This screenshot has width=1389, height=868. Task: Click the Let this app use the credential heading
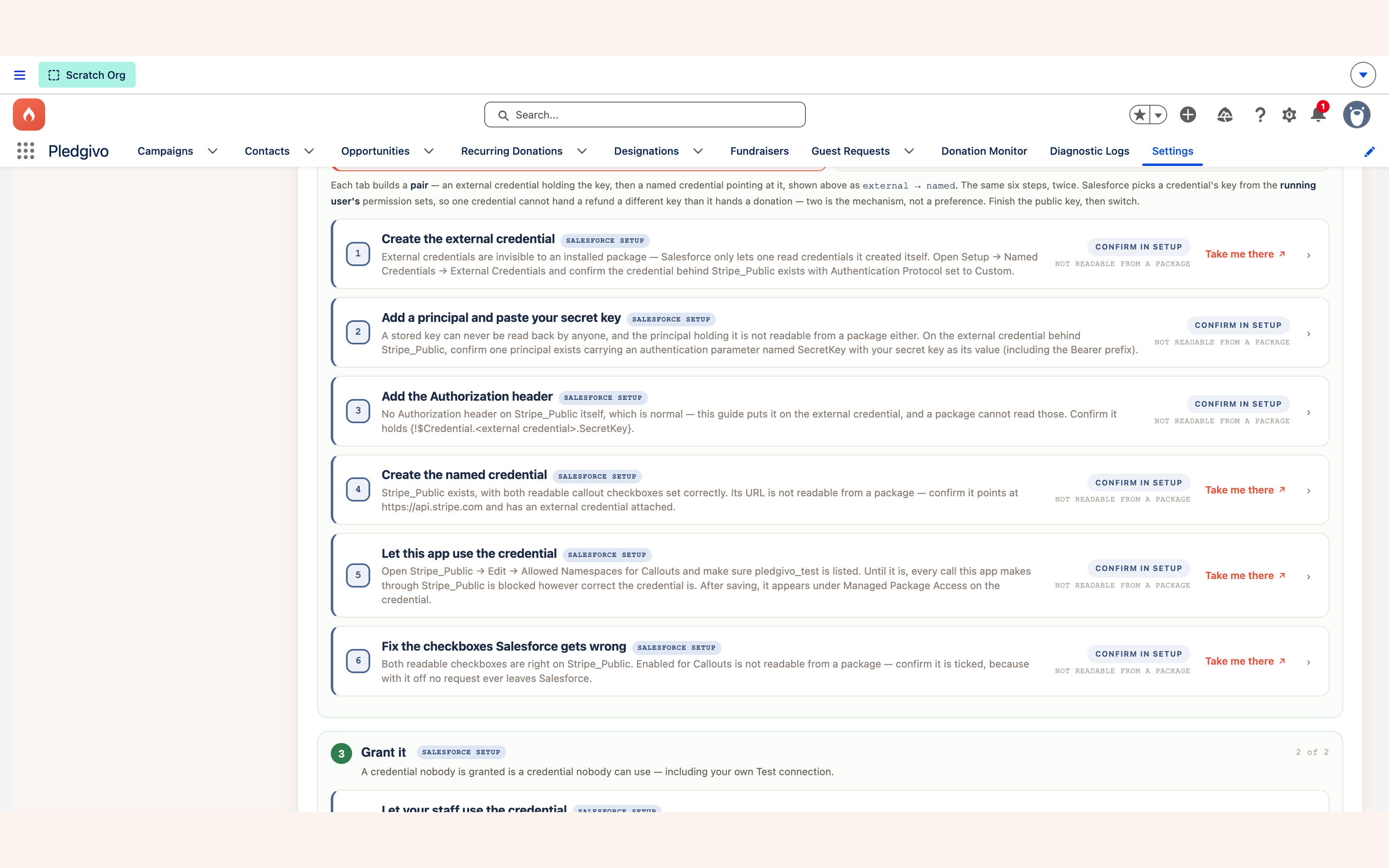(x=469, y=554)
